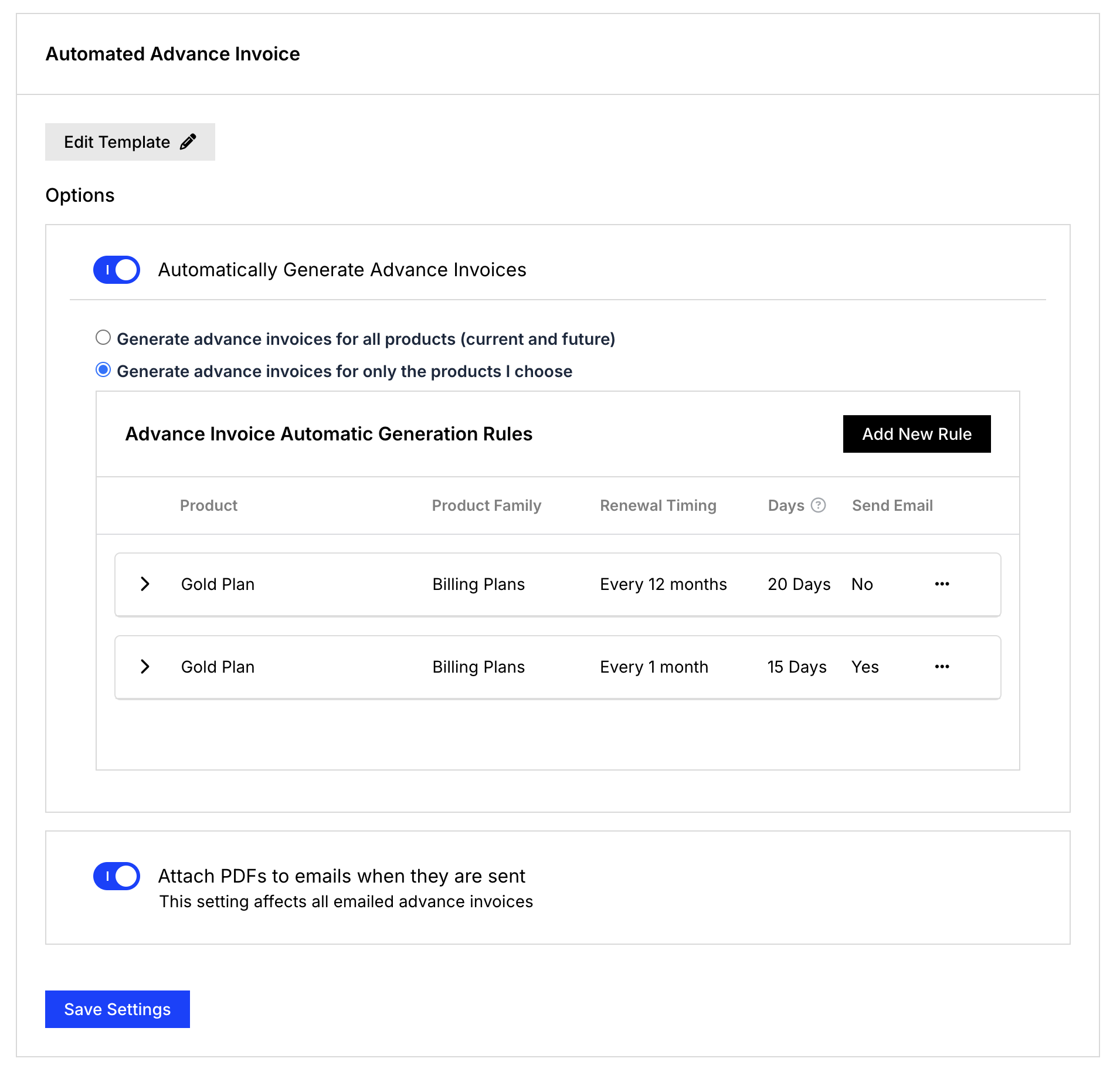Click the Product Family column header
Image resolution: width=1120 pixels, height=1072 pixels.
pyautogui.click(x=486, y=506)
